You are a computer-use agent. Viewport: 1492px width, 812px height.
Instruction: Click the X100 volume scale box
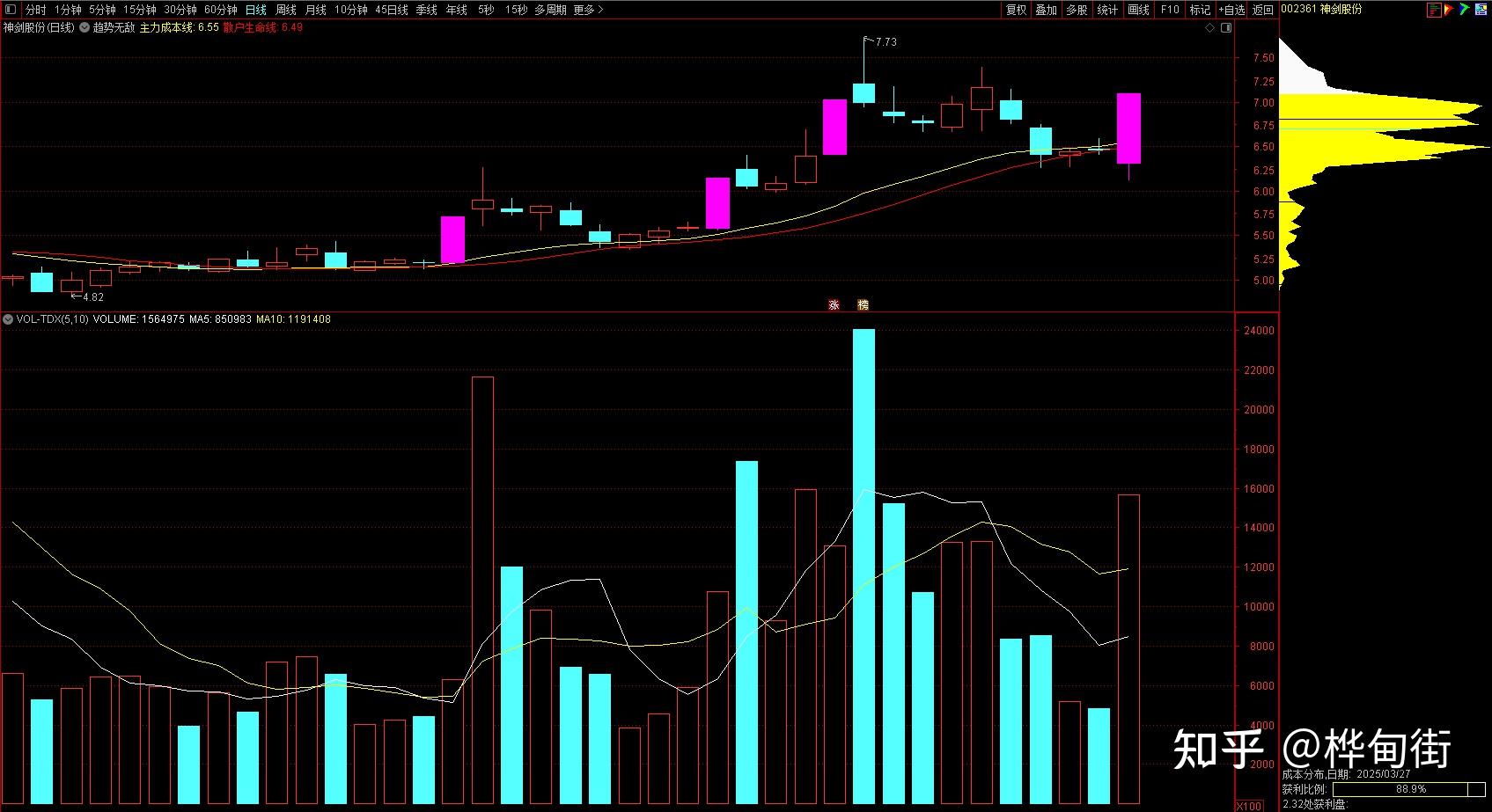pos(1248,806)
